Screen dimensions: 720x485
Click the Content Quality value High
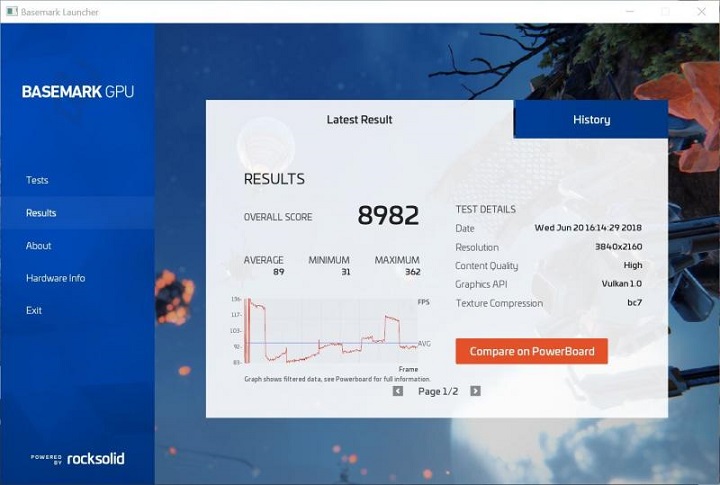pos(633,265)
